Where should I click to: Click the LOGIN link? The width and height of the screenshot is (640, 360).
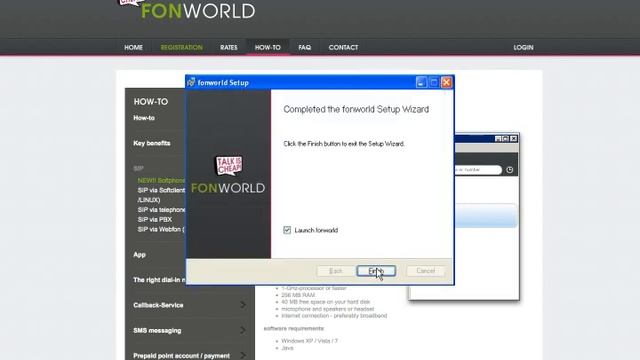(523, 47)
